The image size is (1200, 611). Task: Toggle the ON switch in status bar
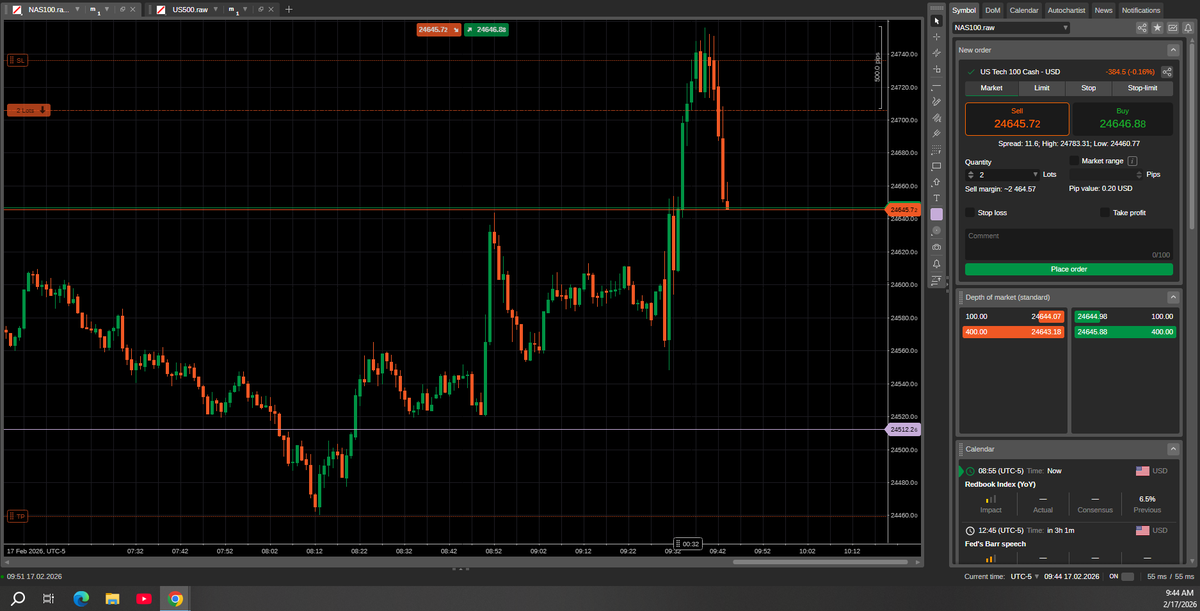(x=1128, y=577)
